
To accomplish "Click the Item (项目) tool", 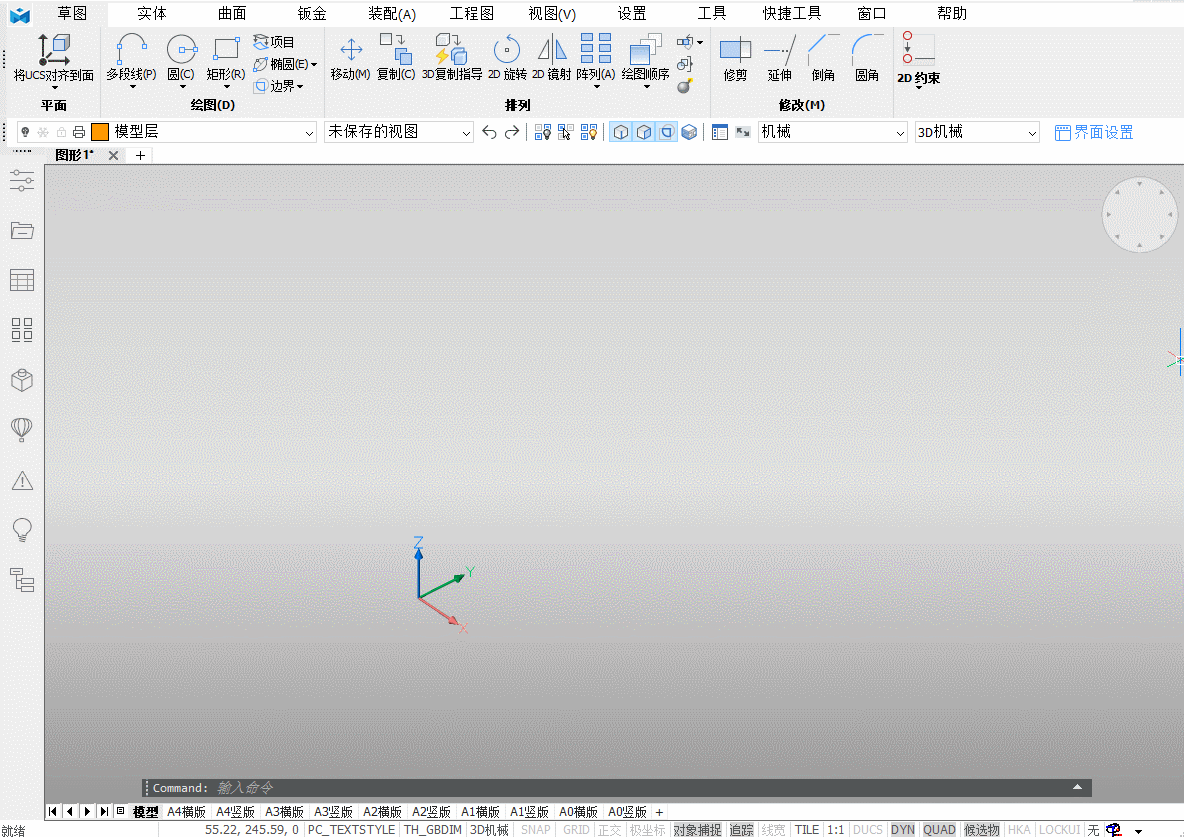I will coord(274,42).
